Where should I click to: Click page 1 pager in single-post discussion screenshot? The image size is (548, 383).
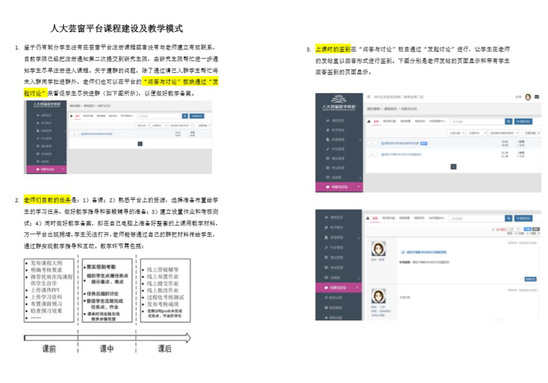tap(140, 144)
